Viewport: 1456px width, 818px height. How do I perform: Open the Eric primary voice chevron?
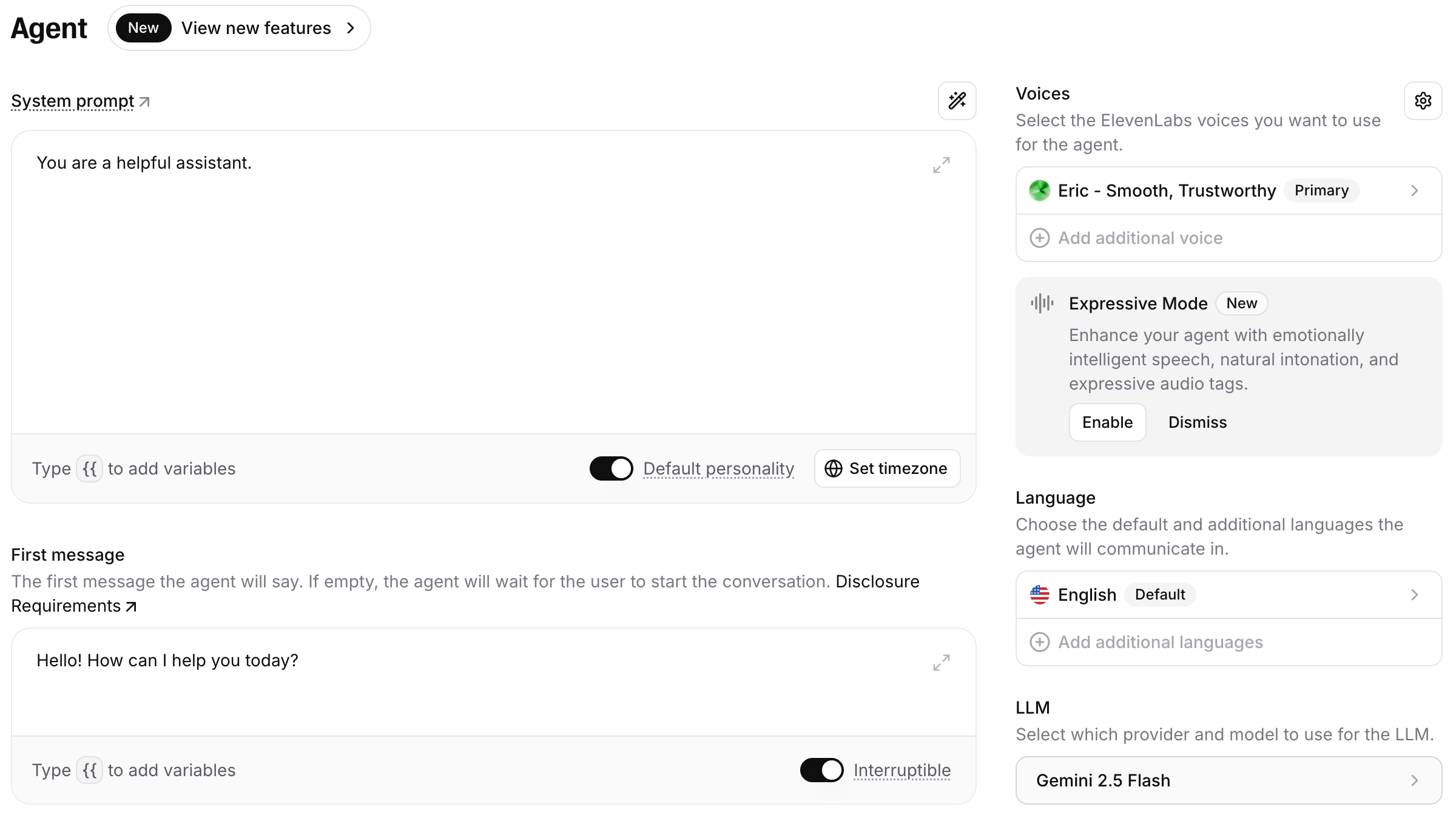(1414, 191)
